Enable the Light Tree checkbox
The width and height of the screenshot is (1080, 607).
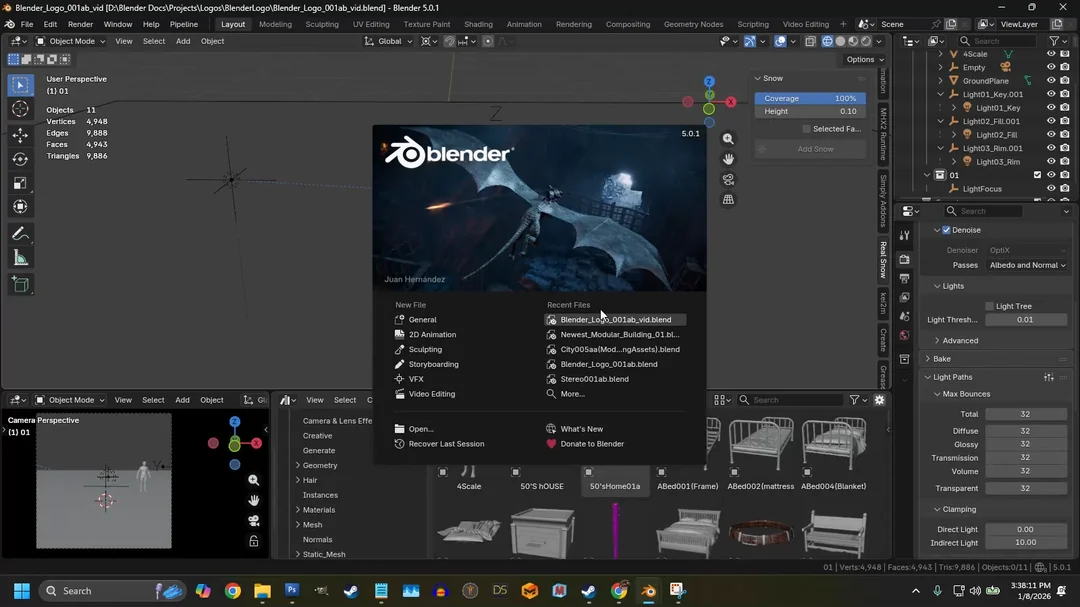point(989,306)
